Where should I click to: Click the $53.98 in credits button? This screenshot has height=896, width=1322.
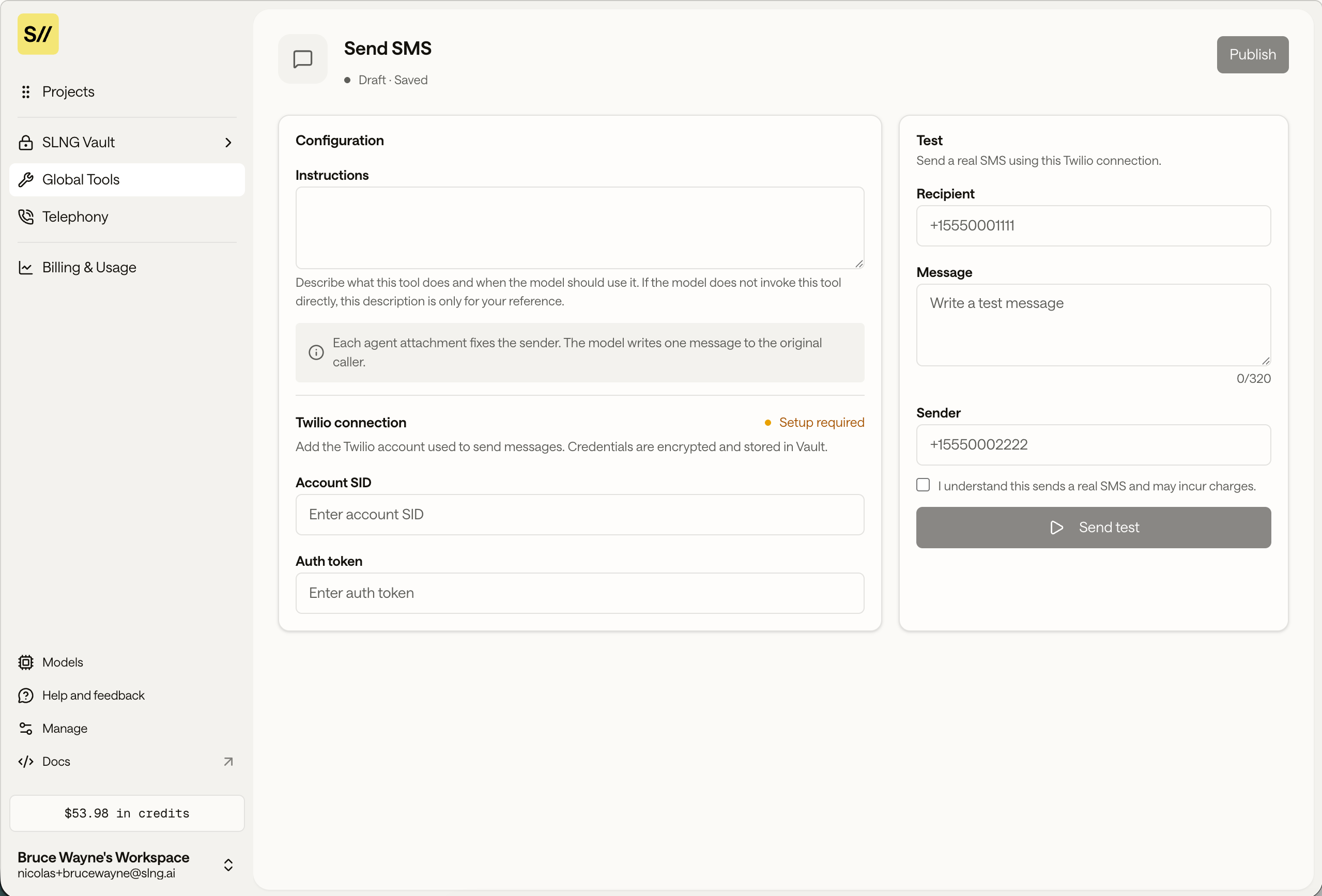[127, 813]
